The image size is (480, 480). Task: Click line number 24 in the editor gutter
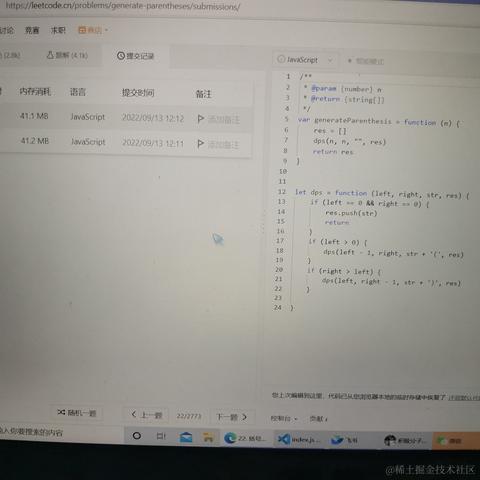[278, 307]
